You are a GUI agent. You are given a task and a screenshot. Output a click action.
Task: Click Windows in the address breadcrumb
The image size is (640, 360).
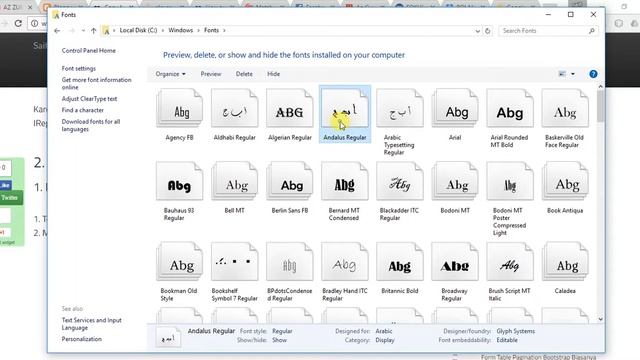(x=180, y=30)
